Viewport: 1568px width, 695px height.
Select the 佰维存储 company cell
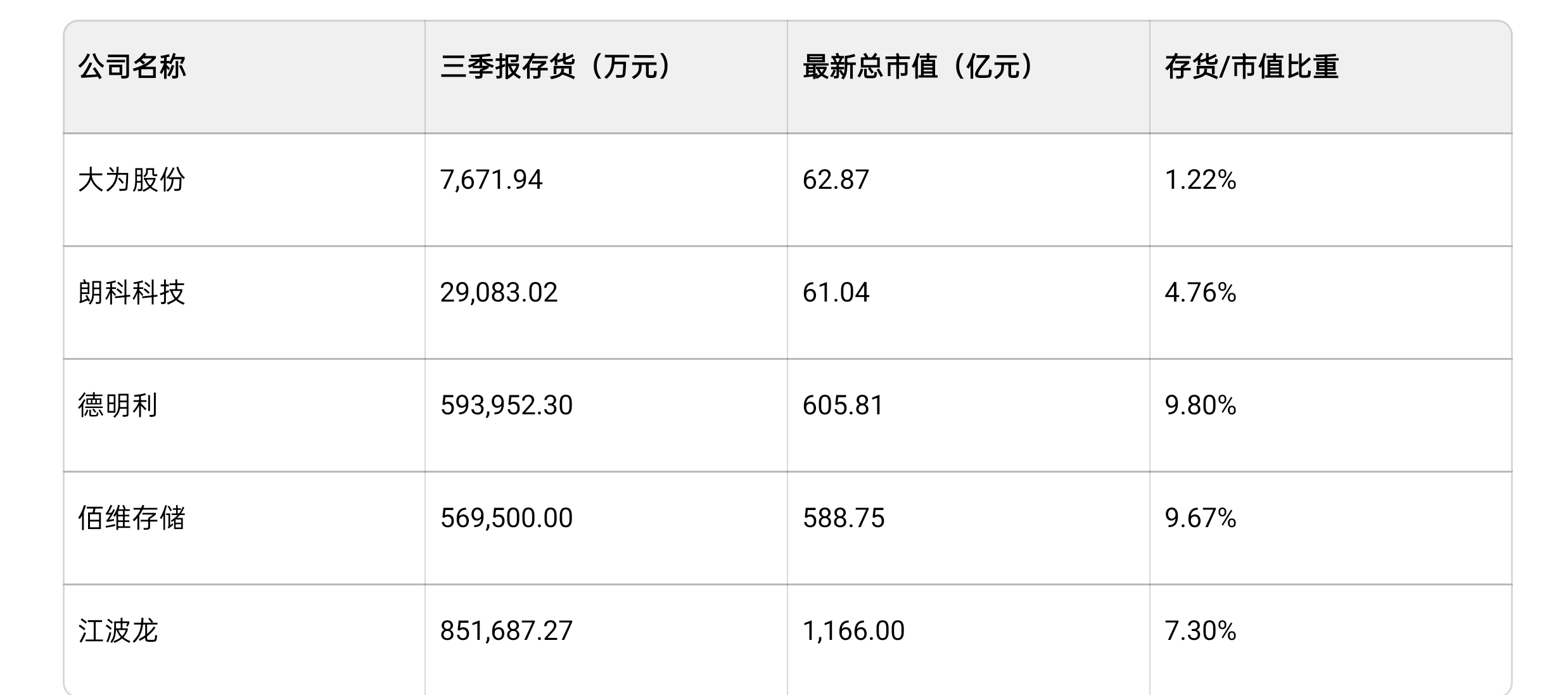245,528
